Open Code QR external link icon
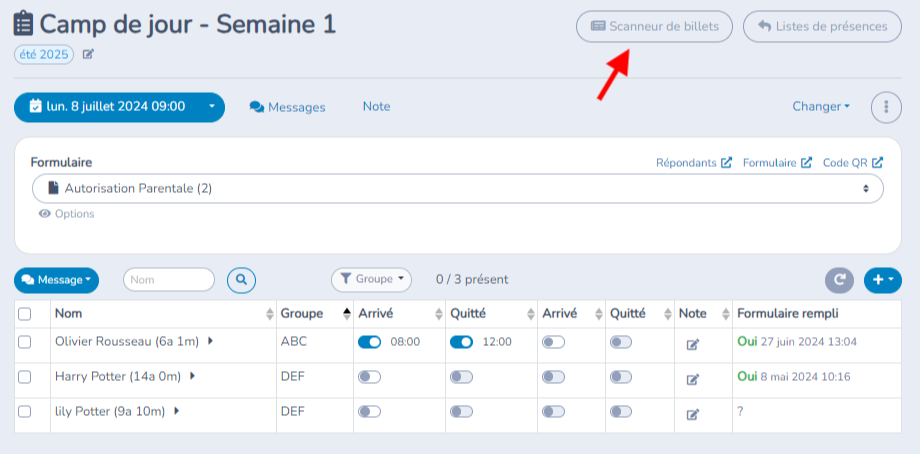The image size is (920, 455). coord(877,163)
